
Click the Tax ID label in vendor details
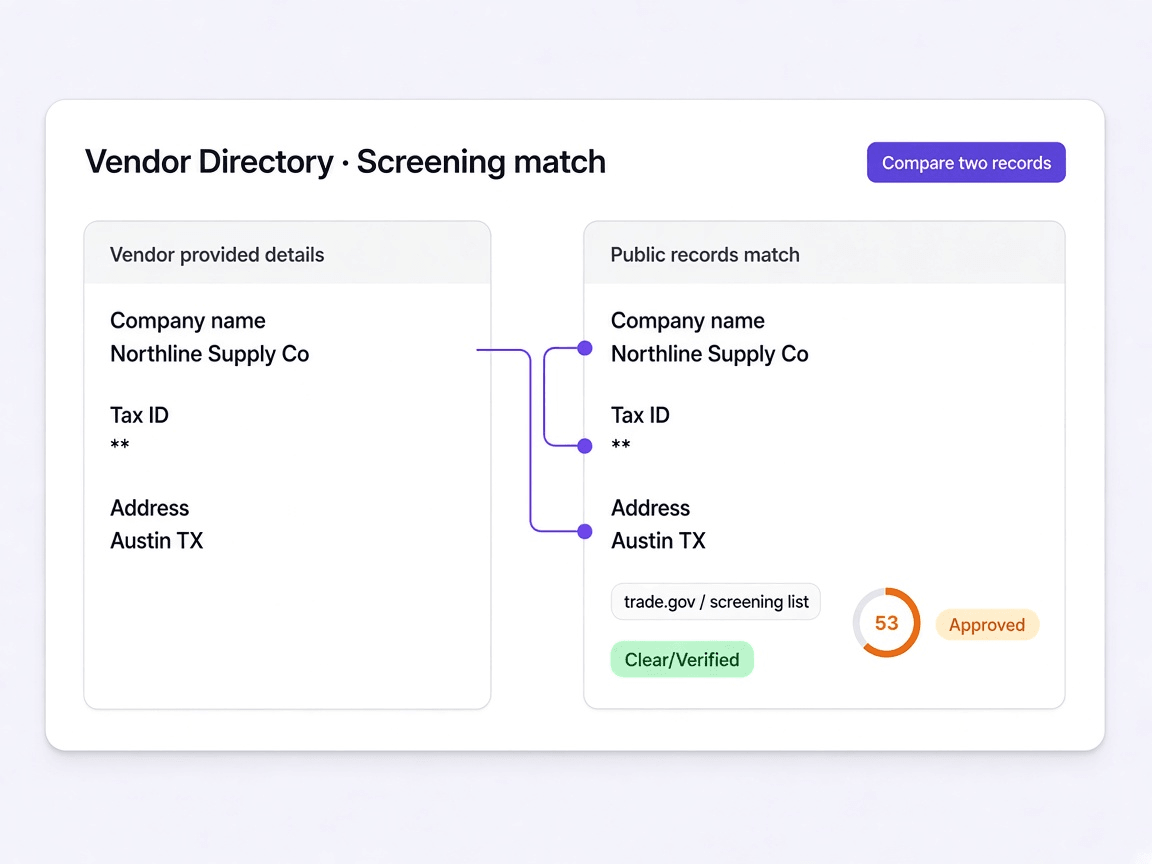pyautogui.click(x=140, y=415)
